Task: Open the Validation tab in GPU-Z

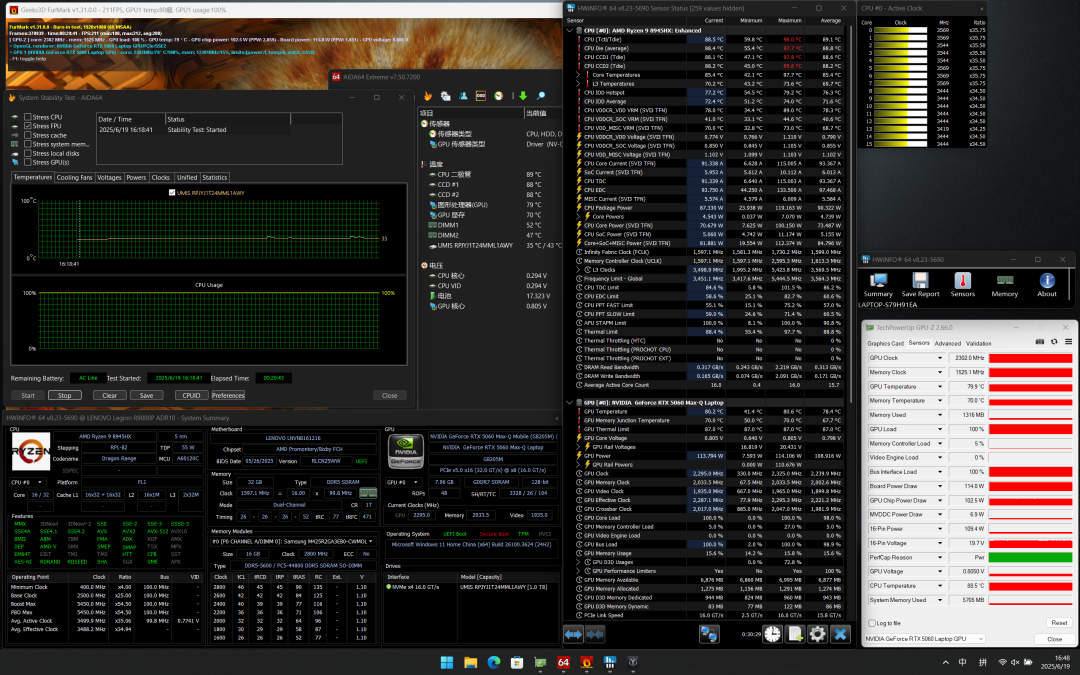Action: 979,343
